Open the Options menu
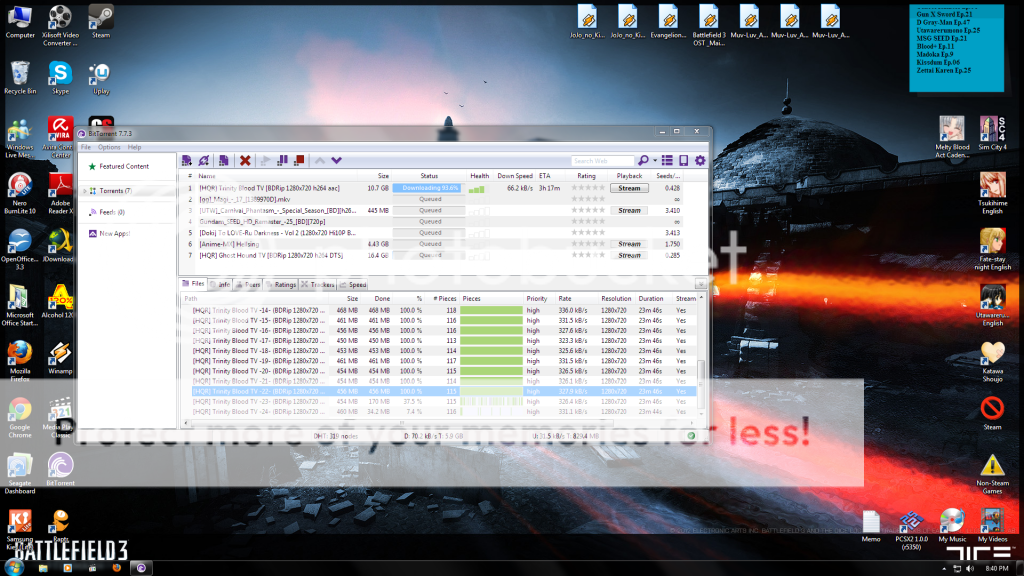1024x576 pixels. [x=109, y=147]
